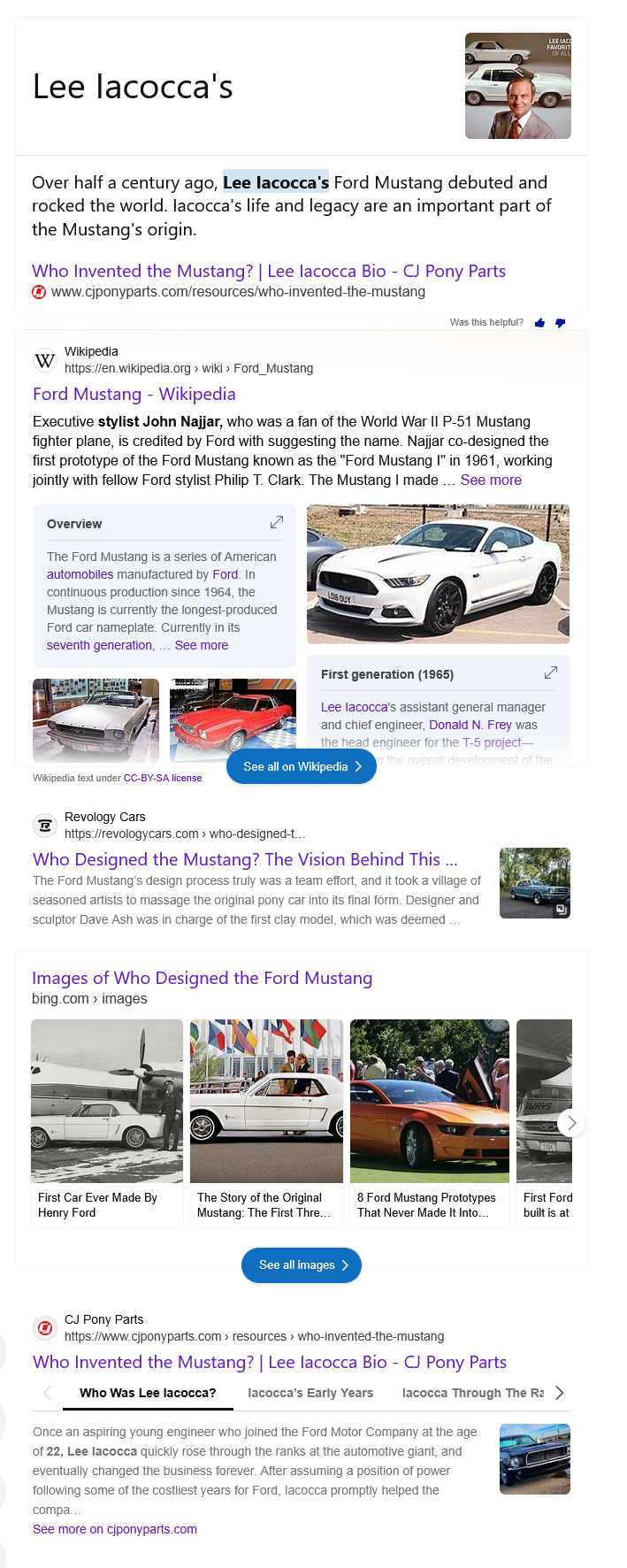The image size is (627, 1568).
Task: Click the CJ Pony Parts result favicon
Action: (x=44, y=1328)
